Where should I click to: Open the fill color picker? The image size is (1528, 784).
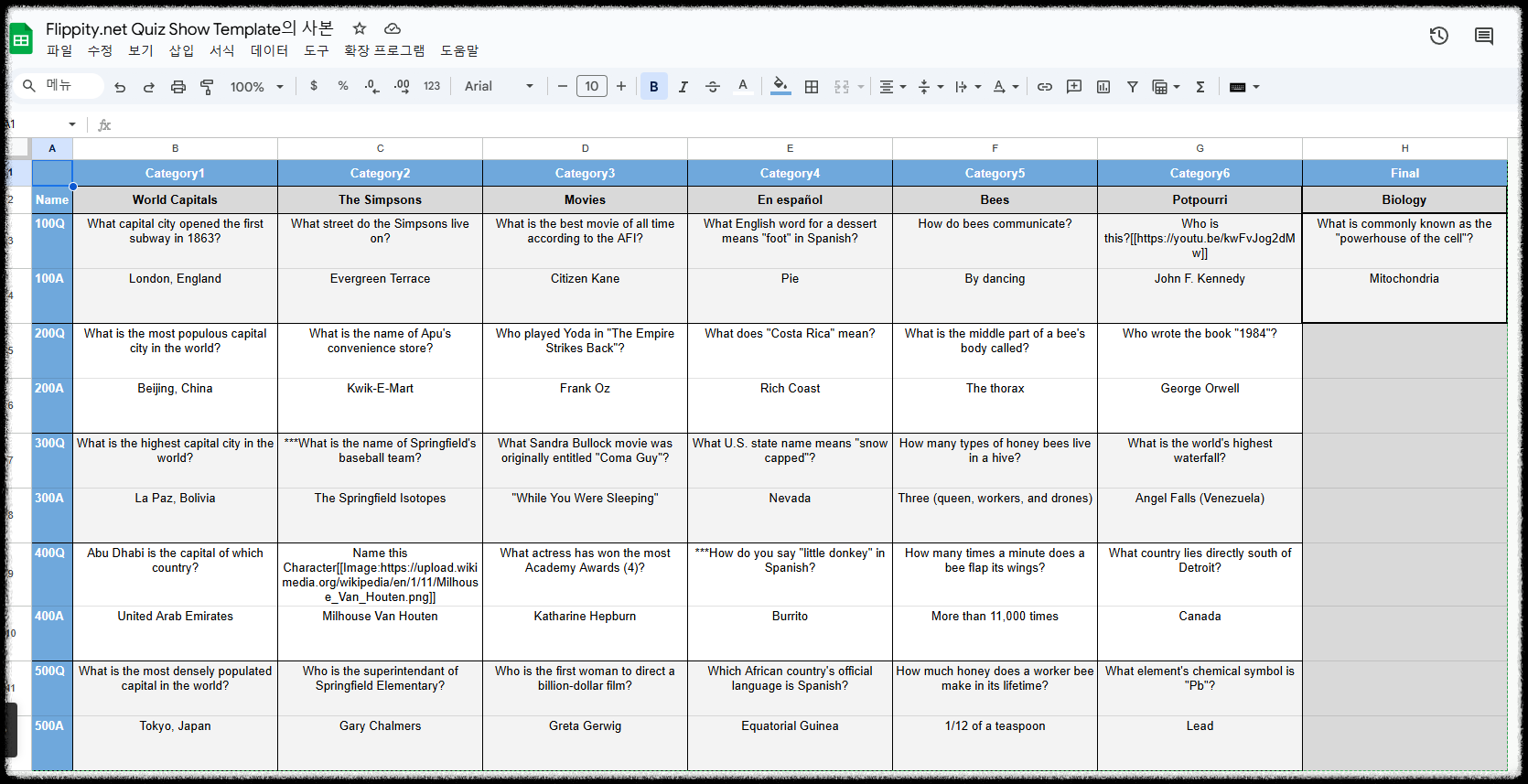[x=780, y=86]
